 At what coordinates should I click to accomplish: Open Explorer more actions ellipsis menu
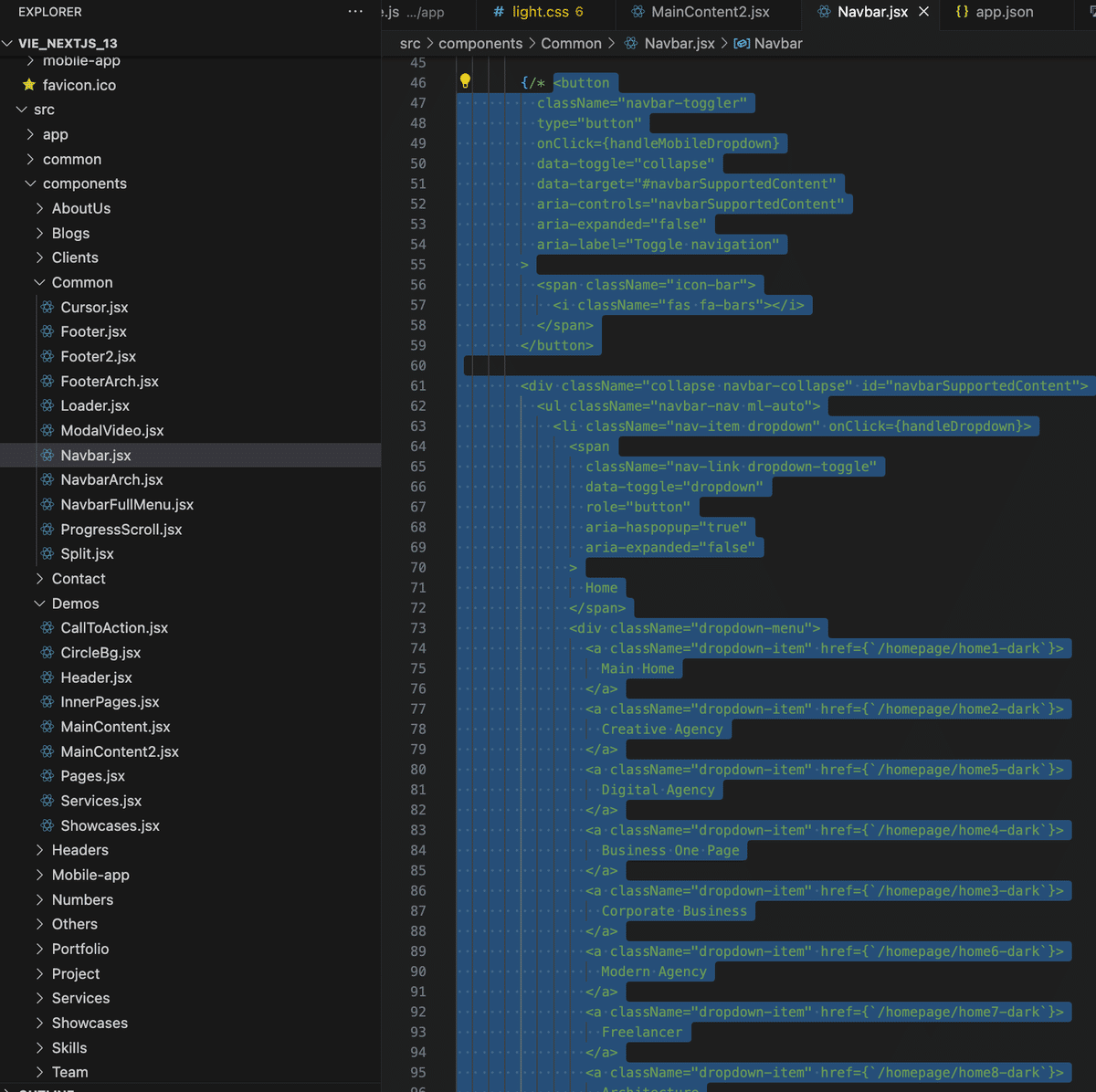[355, 12]
